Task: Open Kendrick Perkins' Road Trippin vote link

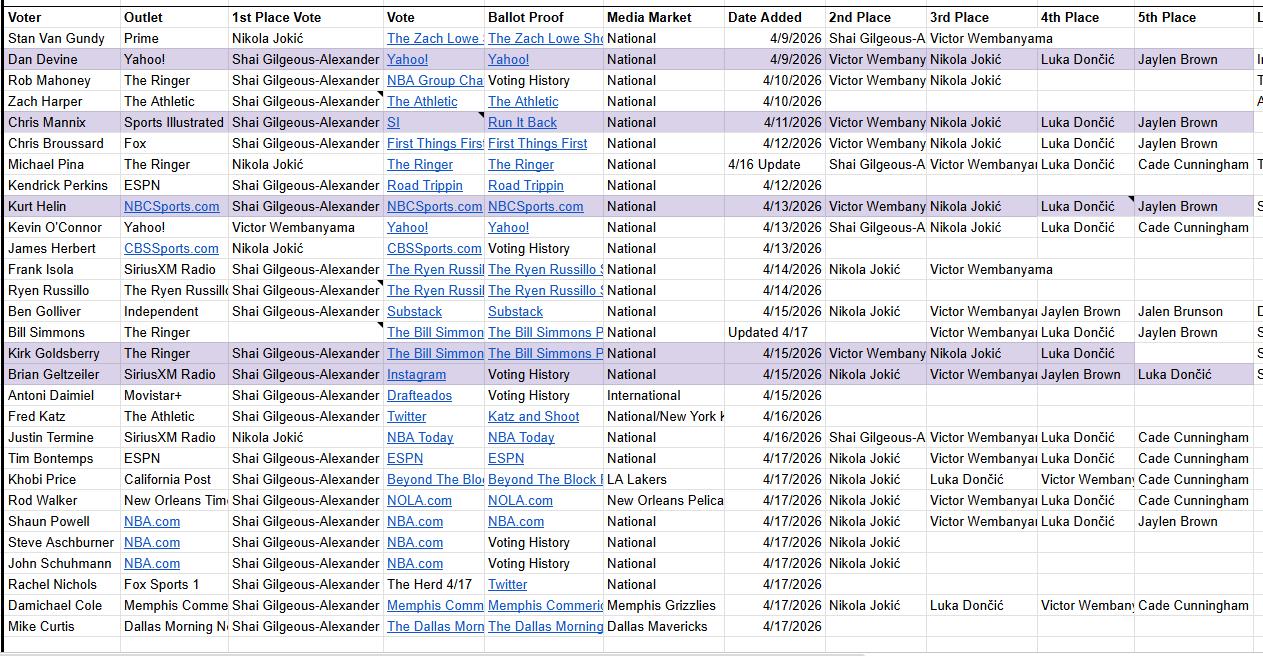Action: tap(425, 186)
